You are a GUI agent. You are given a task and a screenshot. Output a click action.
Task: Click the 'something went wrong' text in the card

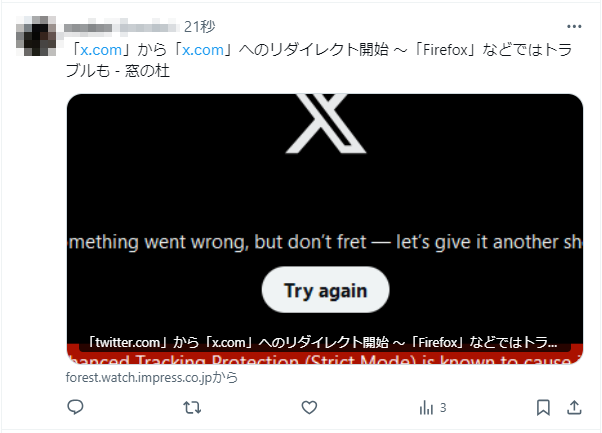click(x=325, y=242)
